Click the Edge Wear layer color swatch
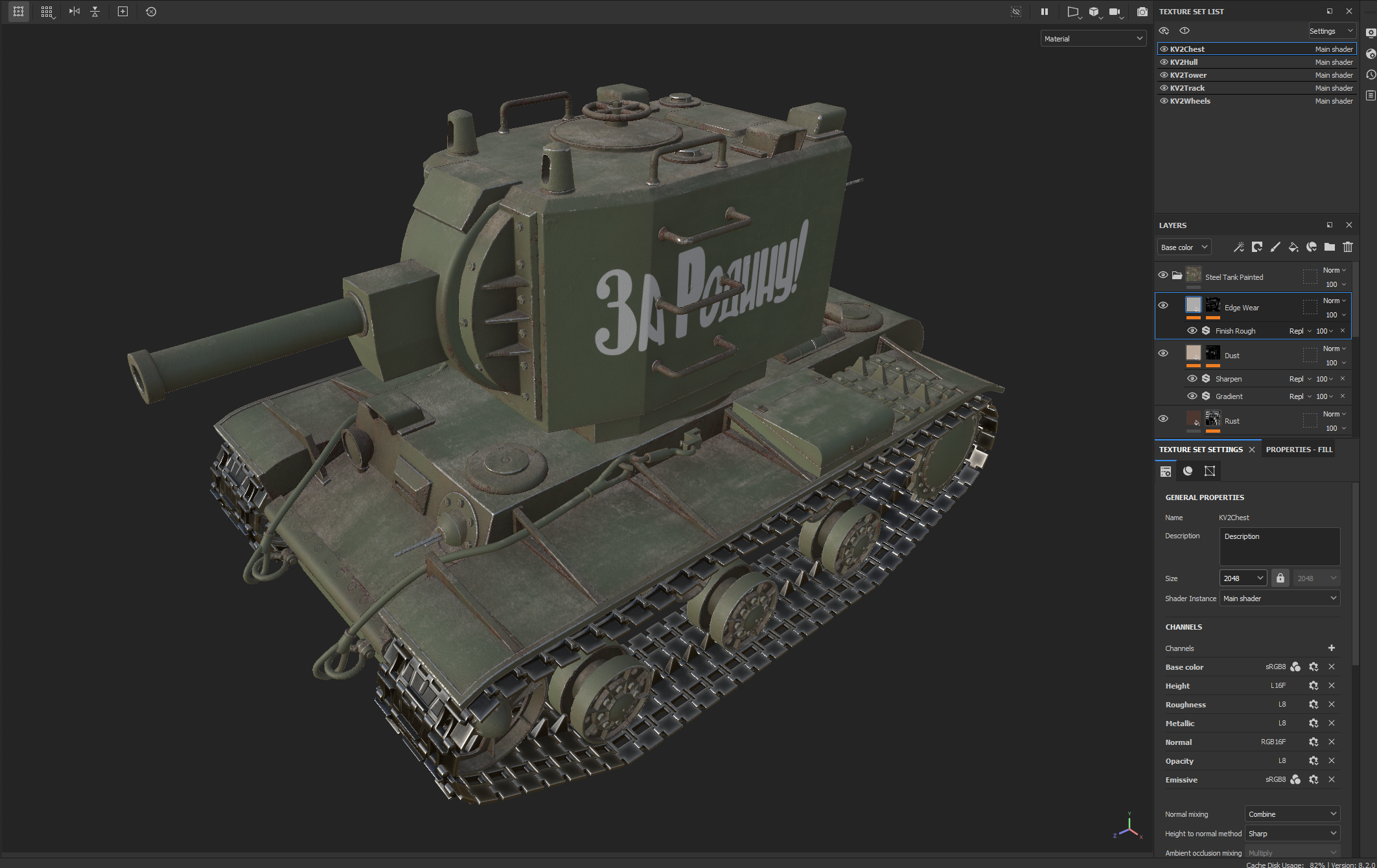Viewport: 1377px width, 868px height. (1193, 305)
